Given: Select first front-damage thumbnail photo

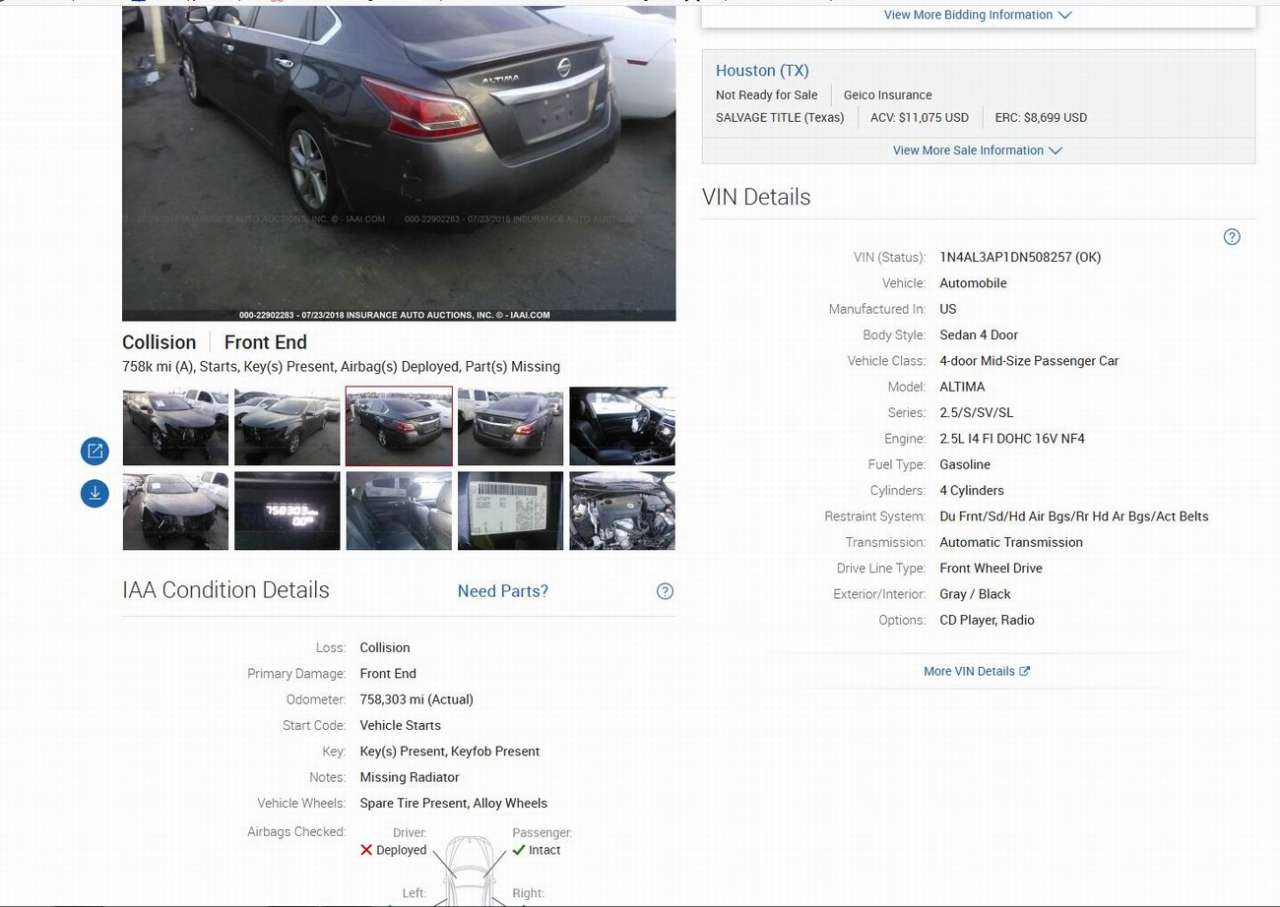Looking at the screenshot, I should (176, 427).
